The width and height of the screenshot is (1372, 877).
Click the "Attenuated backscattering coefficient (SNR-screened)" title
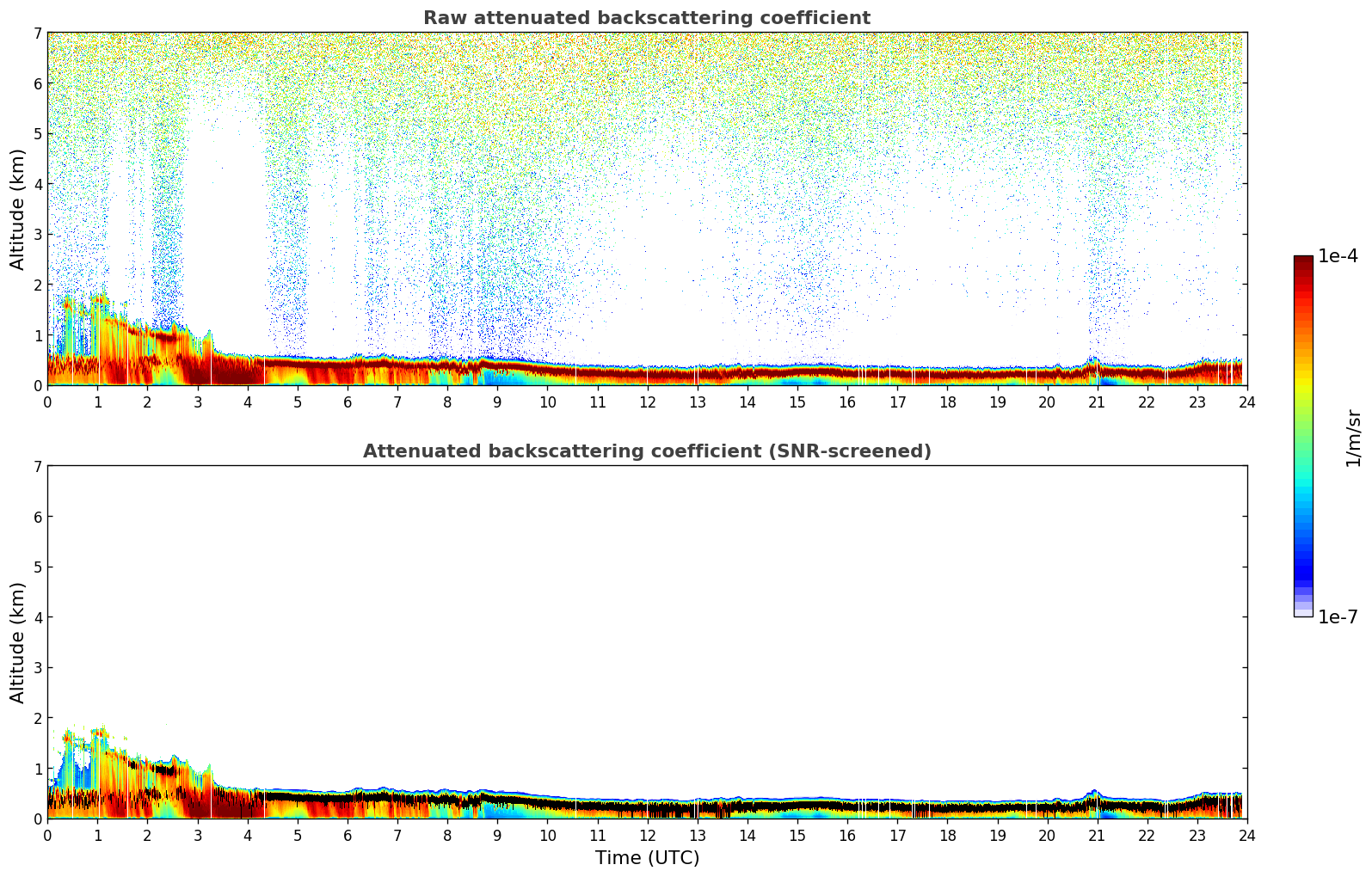[646, 451]
